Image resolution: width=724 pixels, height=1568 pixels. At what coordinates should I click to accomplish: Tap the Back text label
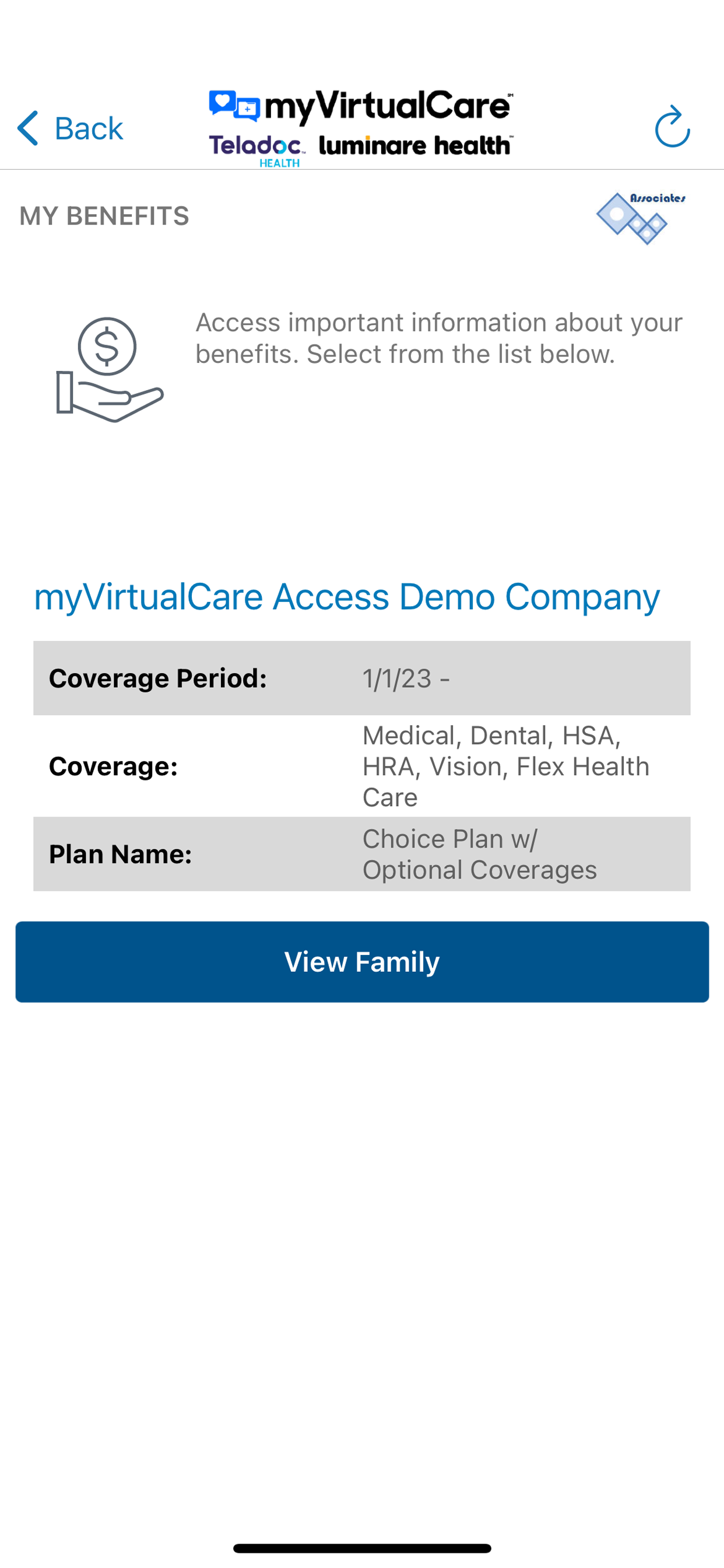(89, 128)
